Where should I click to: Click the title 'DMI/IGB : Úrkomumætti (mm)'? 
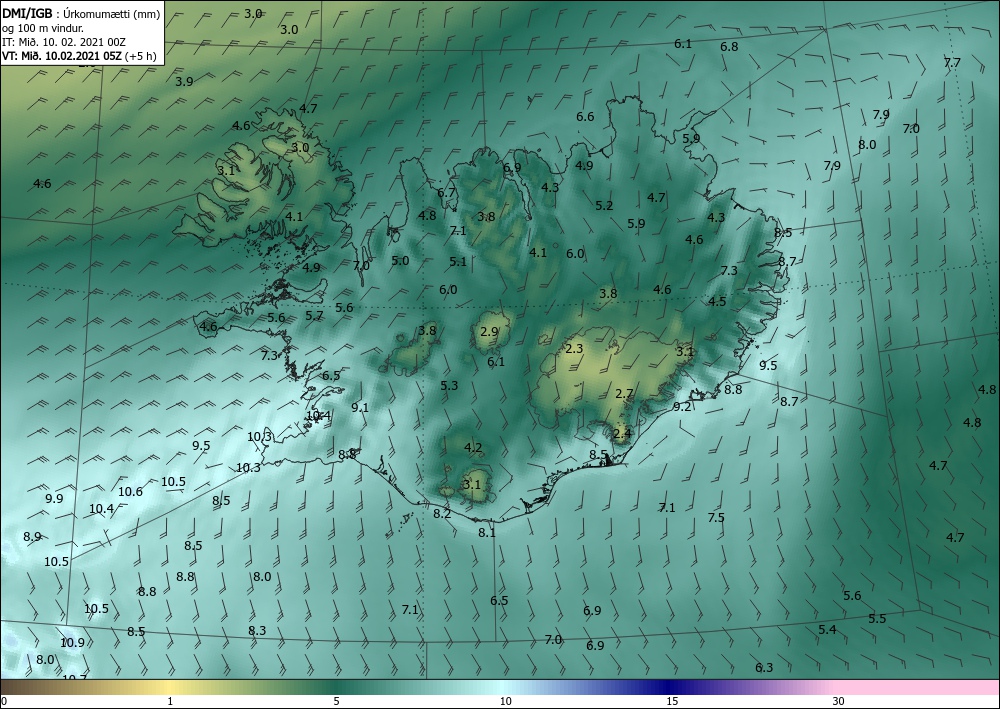click(x=81, y=15)
